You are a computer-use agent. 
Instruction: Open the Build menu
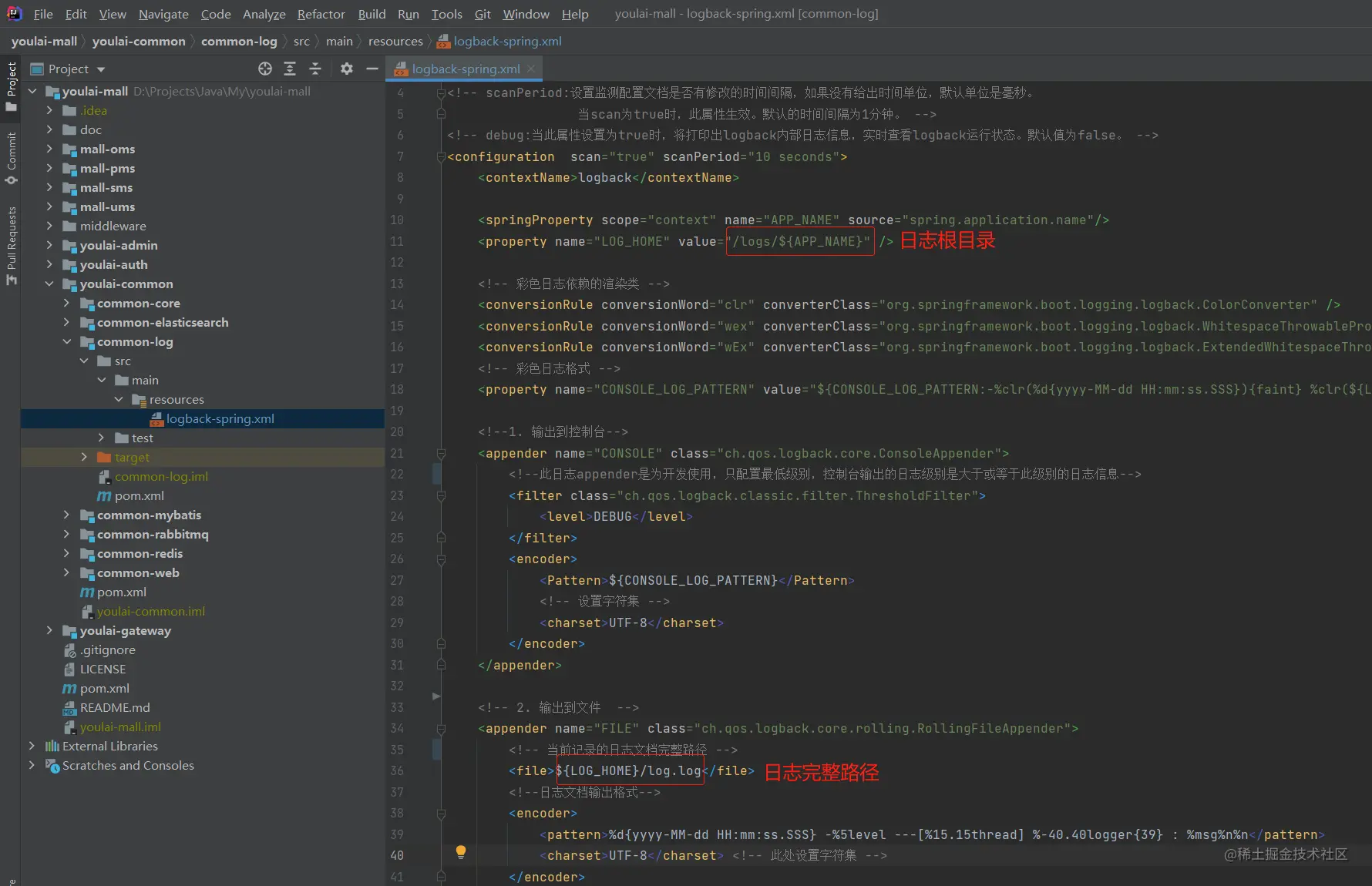372,14
